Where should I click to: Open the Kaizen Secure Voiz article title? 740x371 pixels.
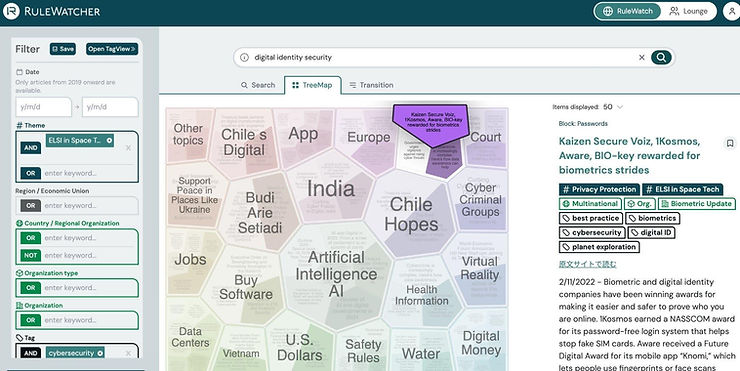tap(630, 155)
